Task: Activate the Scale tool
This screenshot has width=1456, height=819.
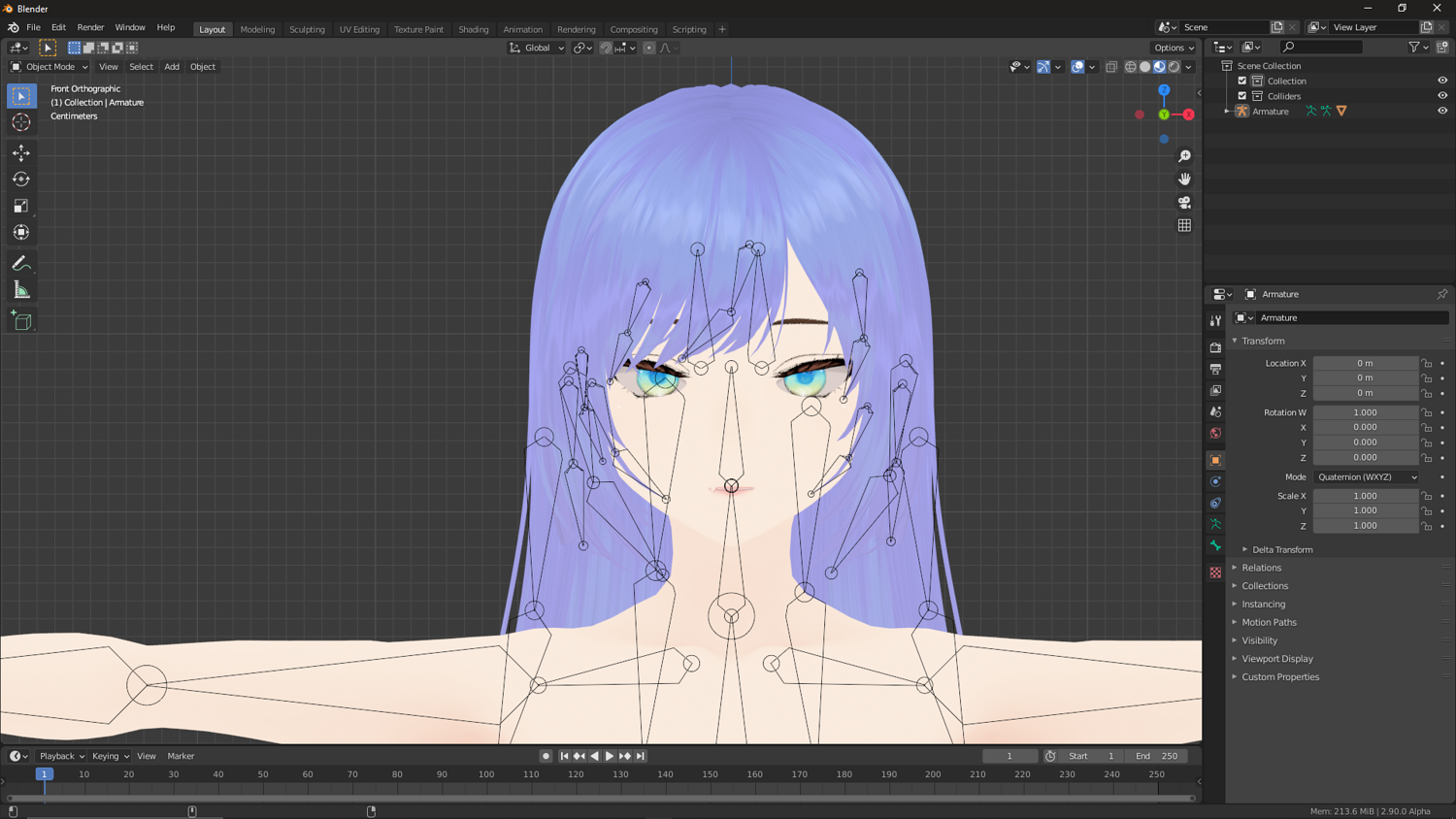Action: 21,206
